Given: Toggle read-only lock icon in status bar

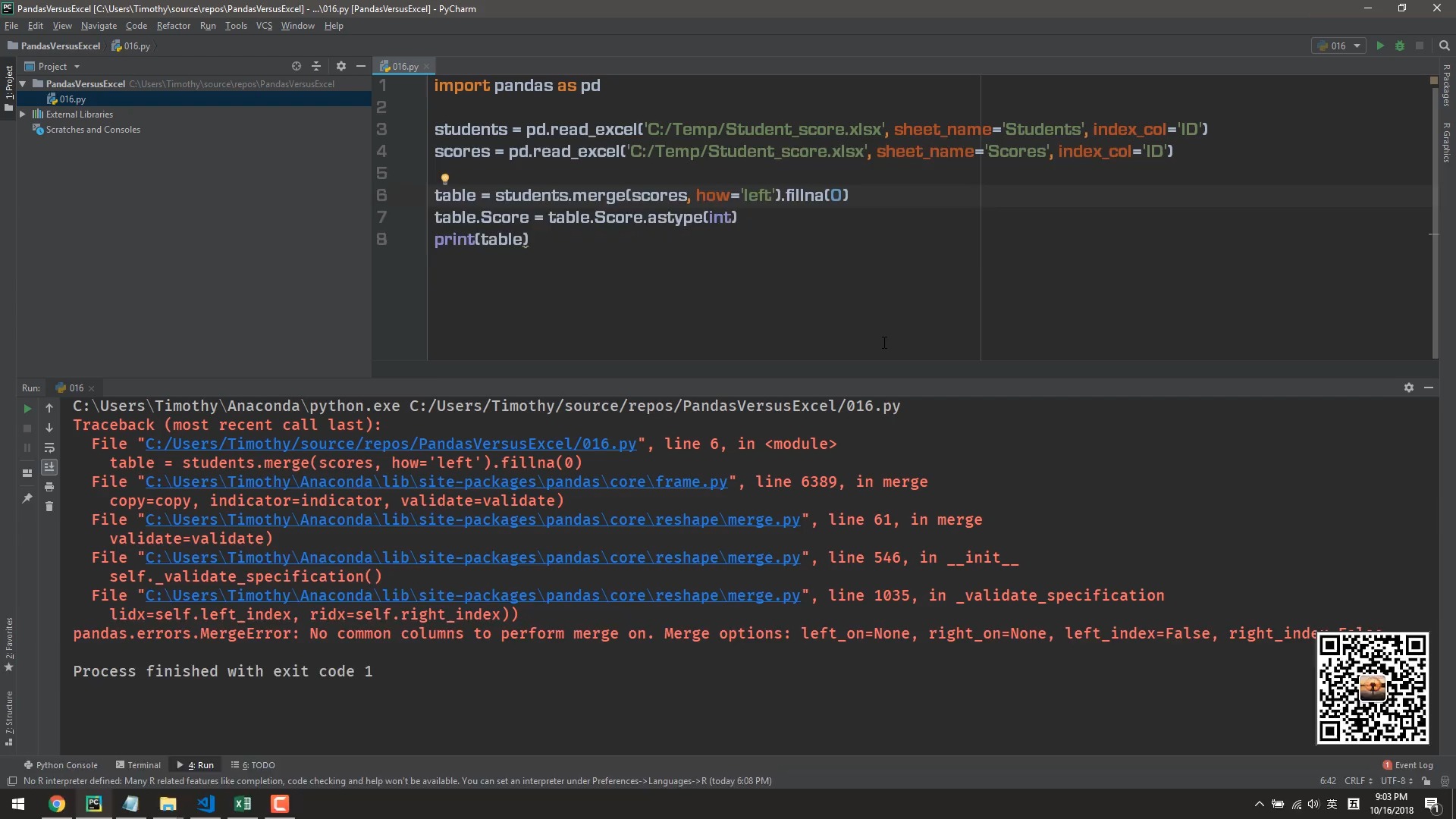Looking at the screenshot, I should (x=1426, y=781).
